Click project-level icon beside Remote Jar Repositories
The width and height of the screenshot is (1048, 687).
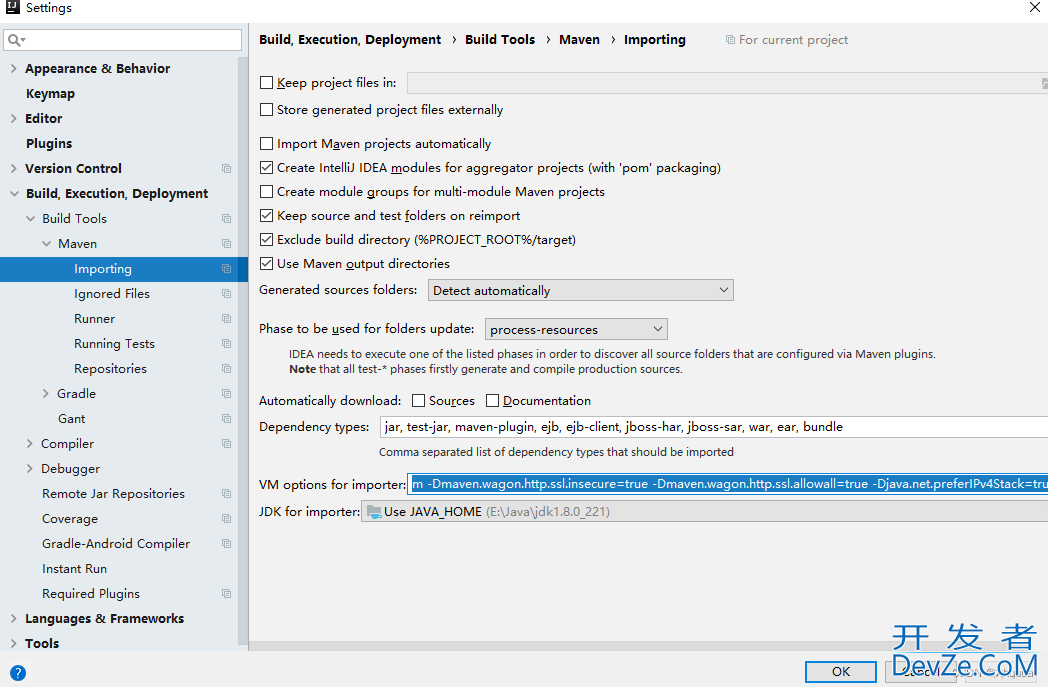click(227, 494)
